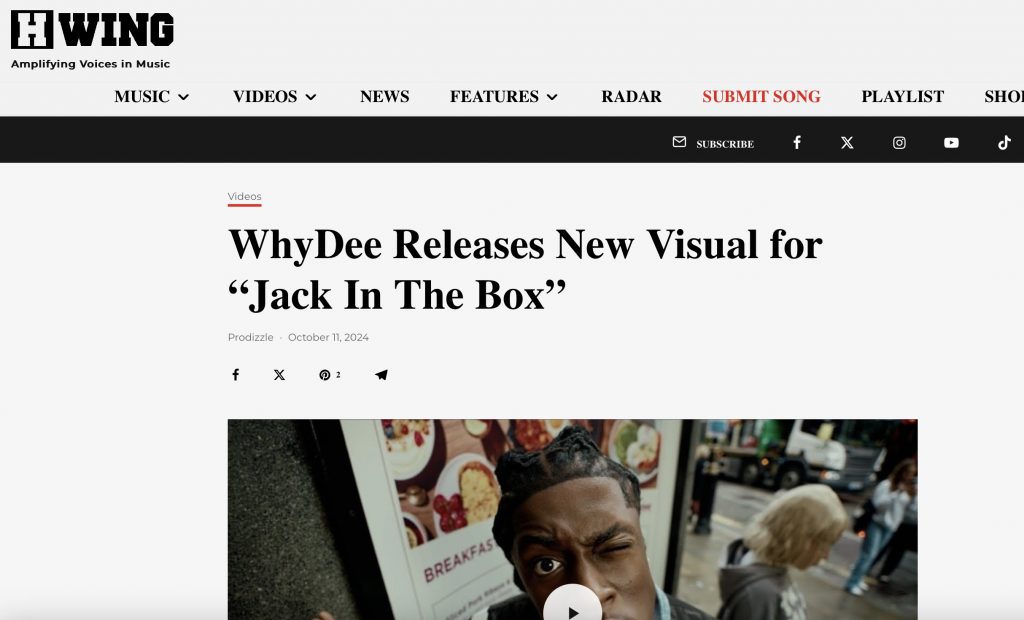
Task: Click the red SUBMIT SONG link
Action: [x=761, y=97]
